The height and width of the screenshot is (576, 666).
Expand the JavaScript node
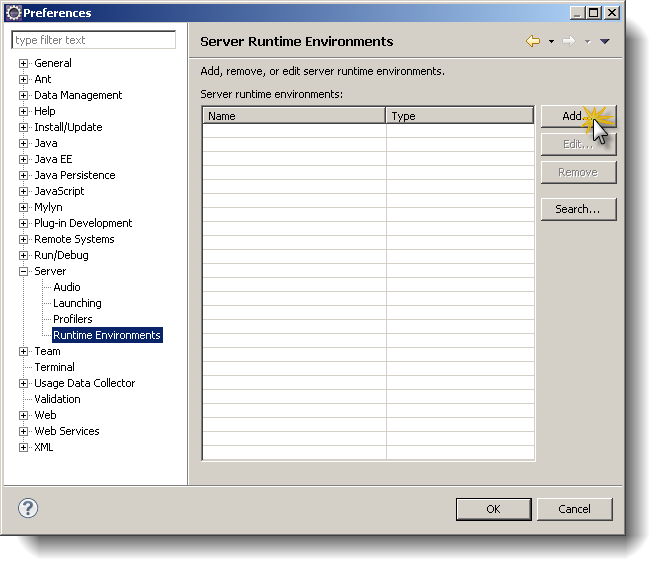pos(23,191)
